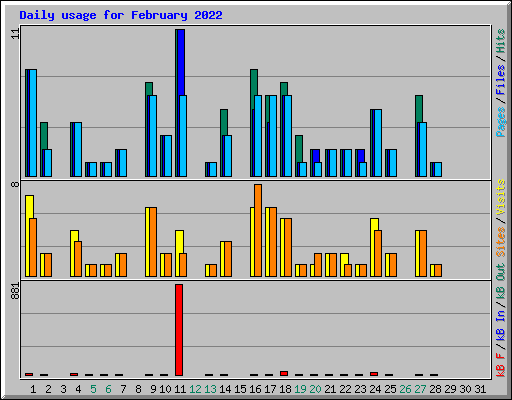Click the yellow "Visits" legend label
512x400 pixels.
tap(500, 198)
